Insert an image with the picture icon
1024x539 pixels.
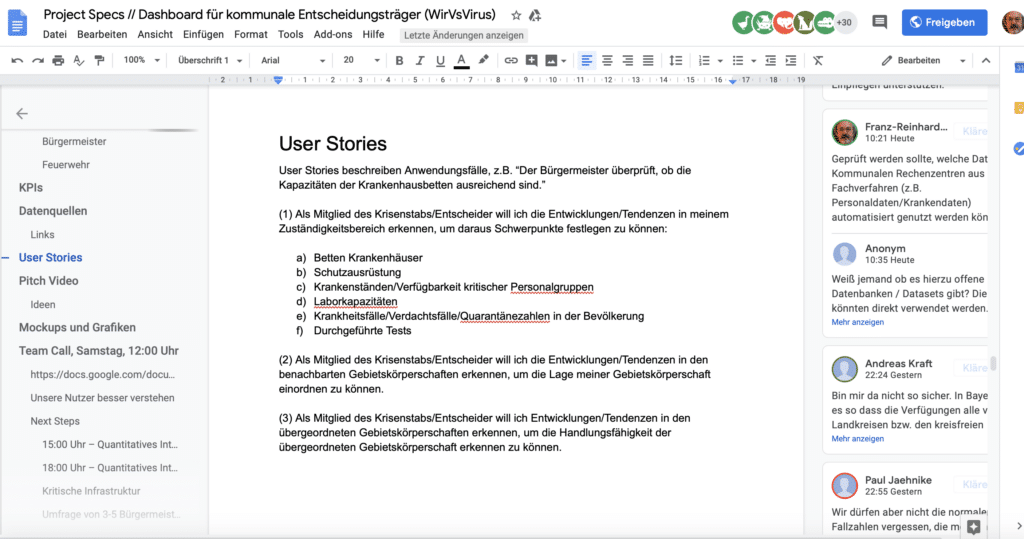point(551,61)
